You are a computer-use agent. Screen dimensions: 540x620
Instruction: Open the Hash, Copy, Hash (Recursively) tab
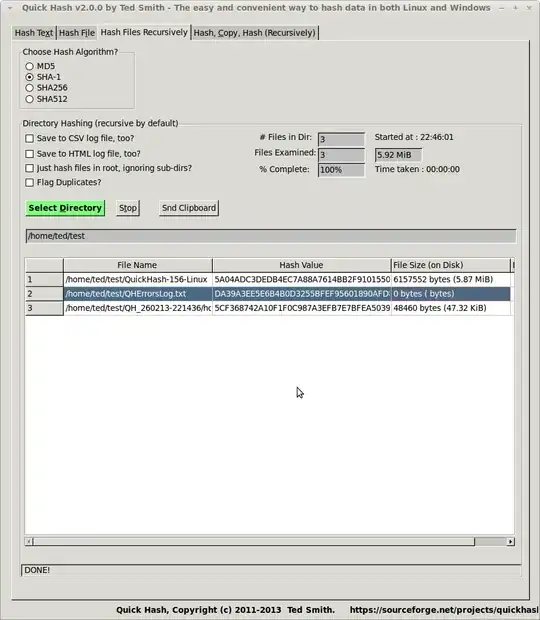[x=255, y=33]
